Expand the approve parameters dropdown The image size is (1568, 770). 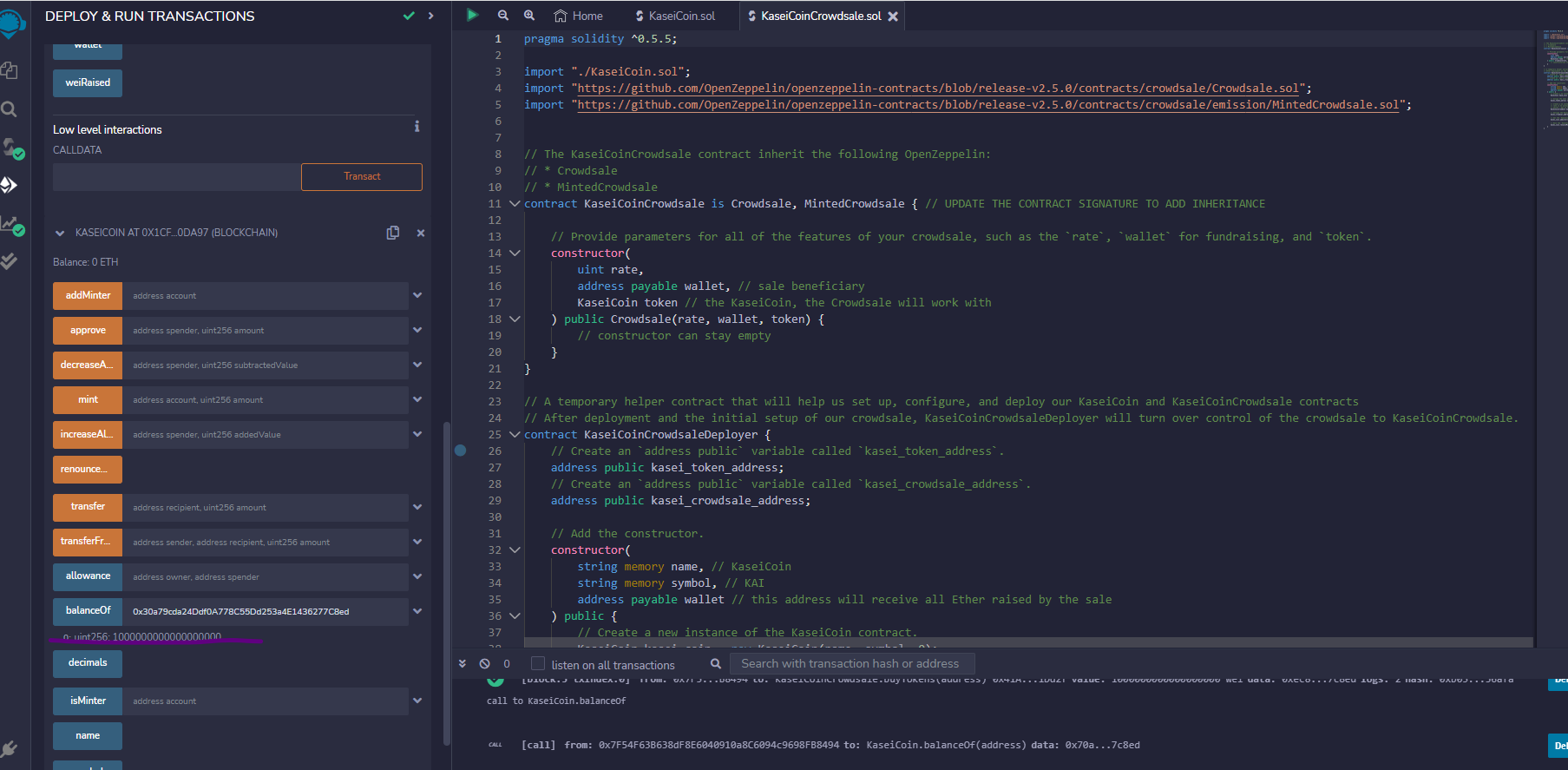[x=417, y=331]
